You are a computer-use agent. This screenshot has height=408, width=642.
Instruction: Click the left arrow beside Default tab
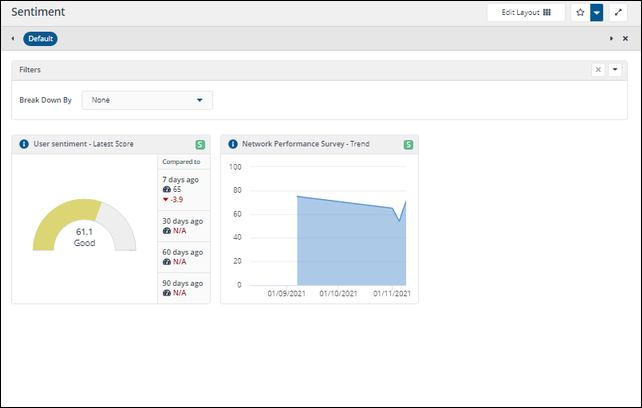pyautogui.click(x=13, y=39)
